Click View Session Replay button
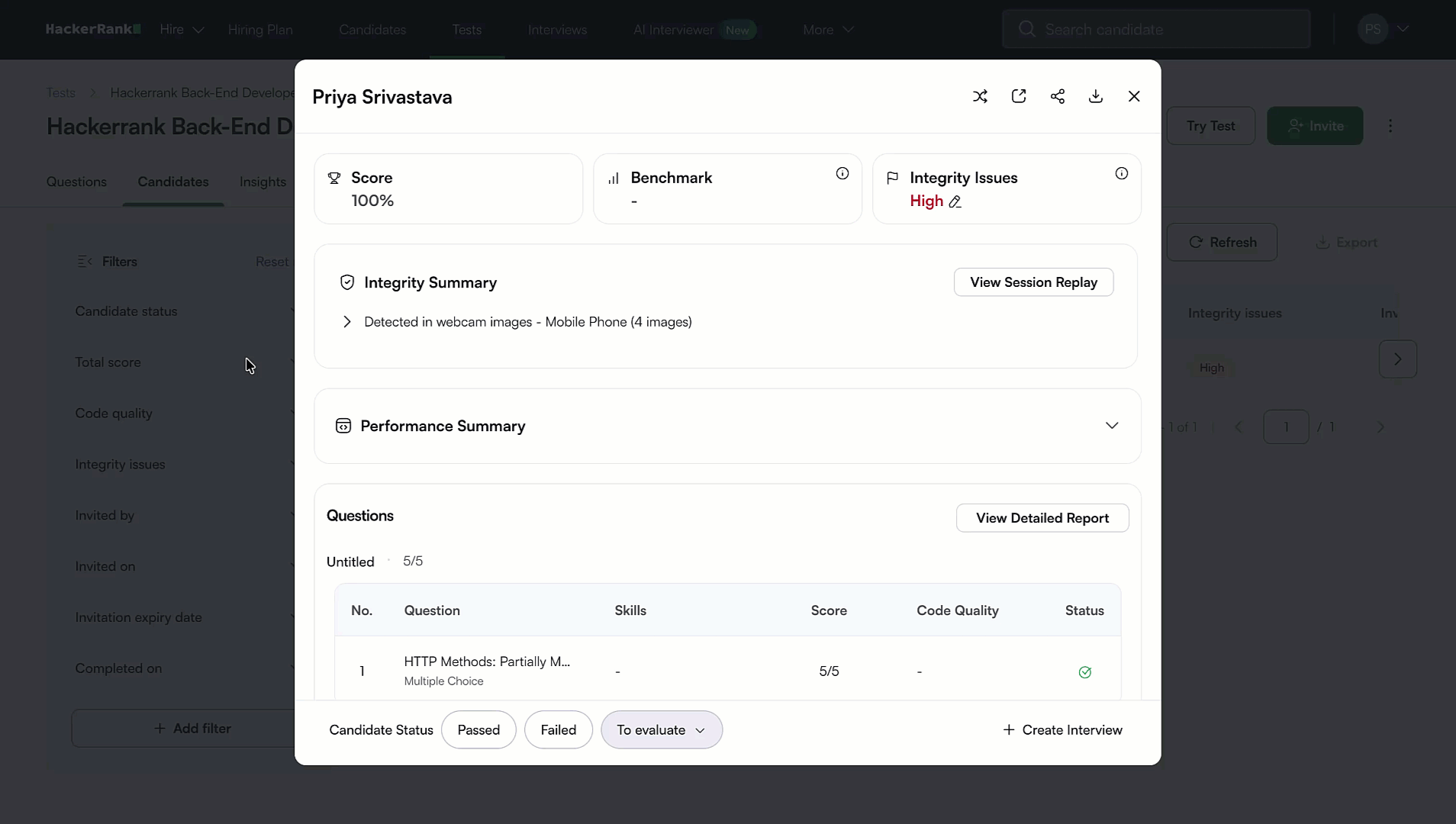 click(1033, 282)
